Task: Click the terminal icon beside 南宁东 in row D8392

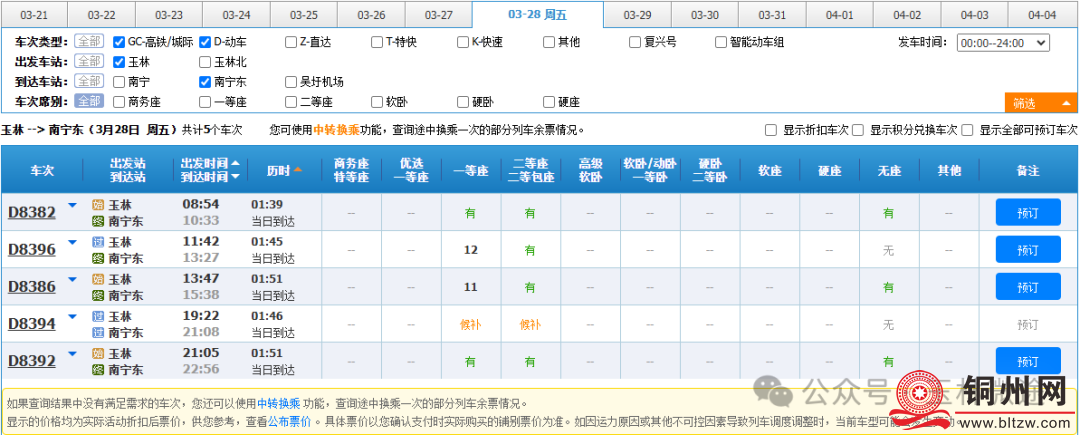Action: [97, 370]
